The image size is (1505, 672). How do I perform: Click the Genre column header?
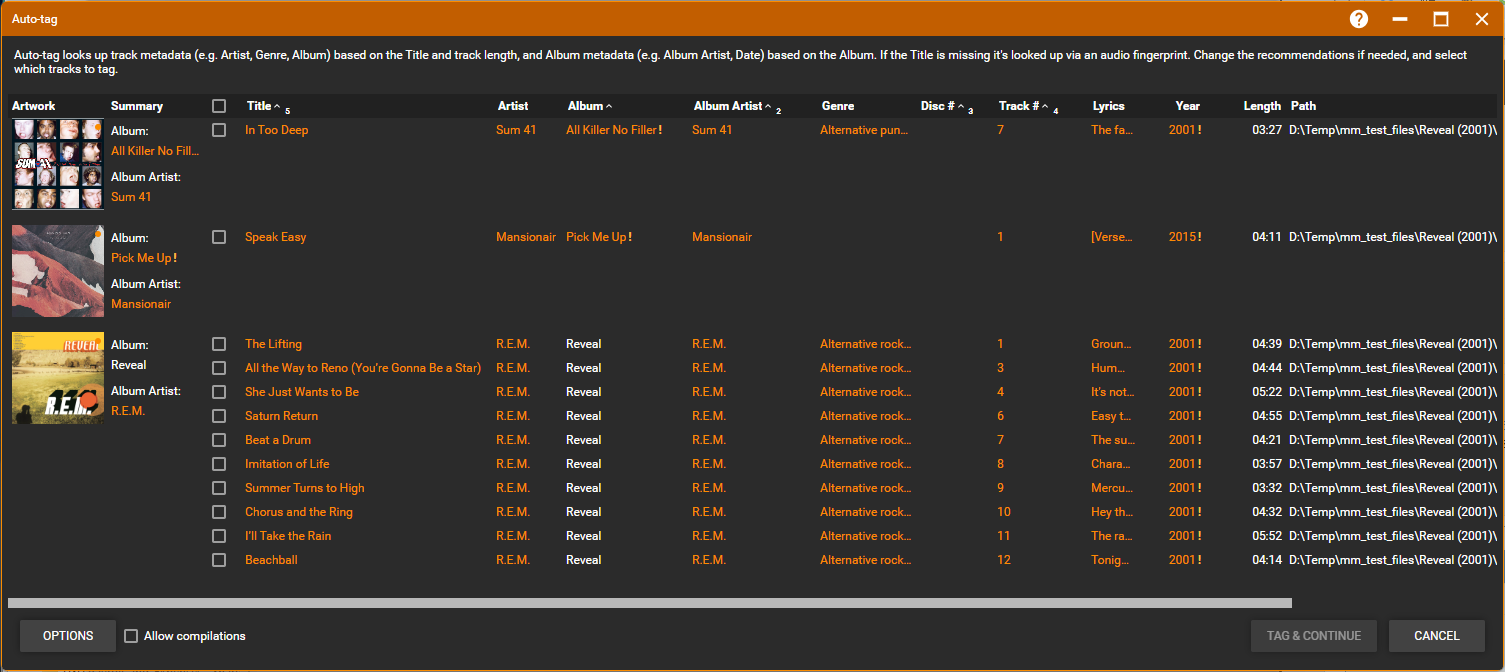point(837,106)
